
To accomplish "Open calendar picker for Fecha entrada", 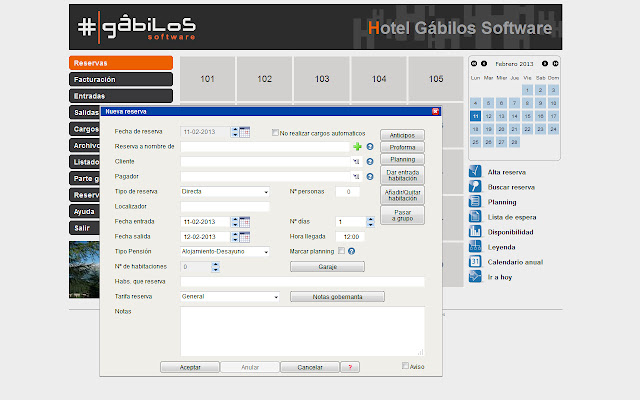I will pyautogui.click(x=244, y=222).
